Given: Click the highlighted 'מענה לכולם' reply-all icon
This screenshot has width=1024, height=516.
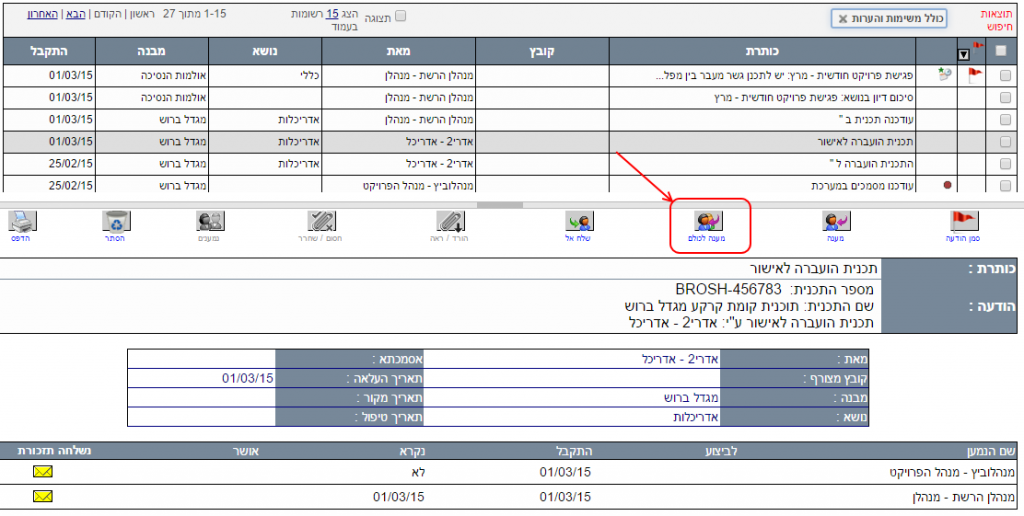Looking at the screenshot, I should [x=708, y=221].
